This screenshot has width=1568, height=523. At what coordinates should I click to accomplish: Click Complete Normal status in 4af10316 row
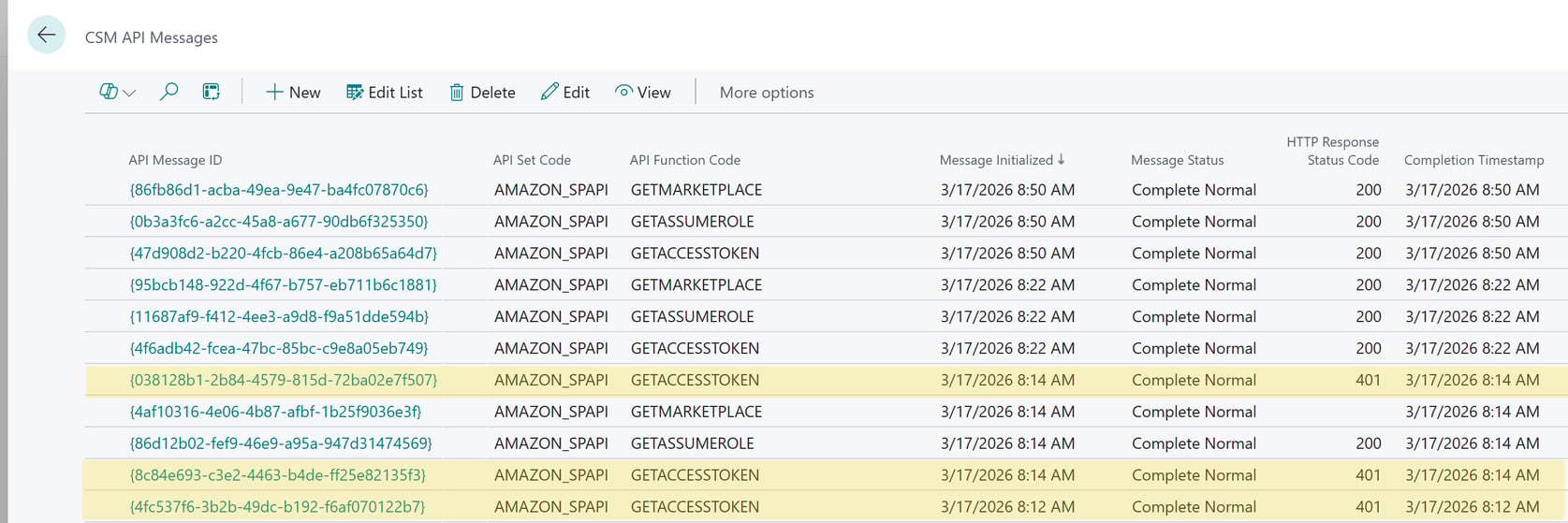1194,412
